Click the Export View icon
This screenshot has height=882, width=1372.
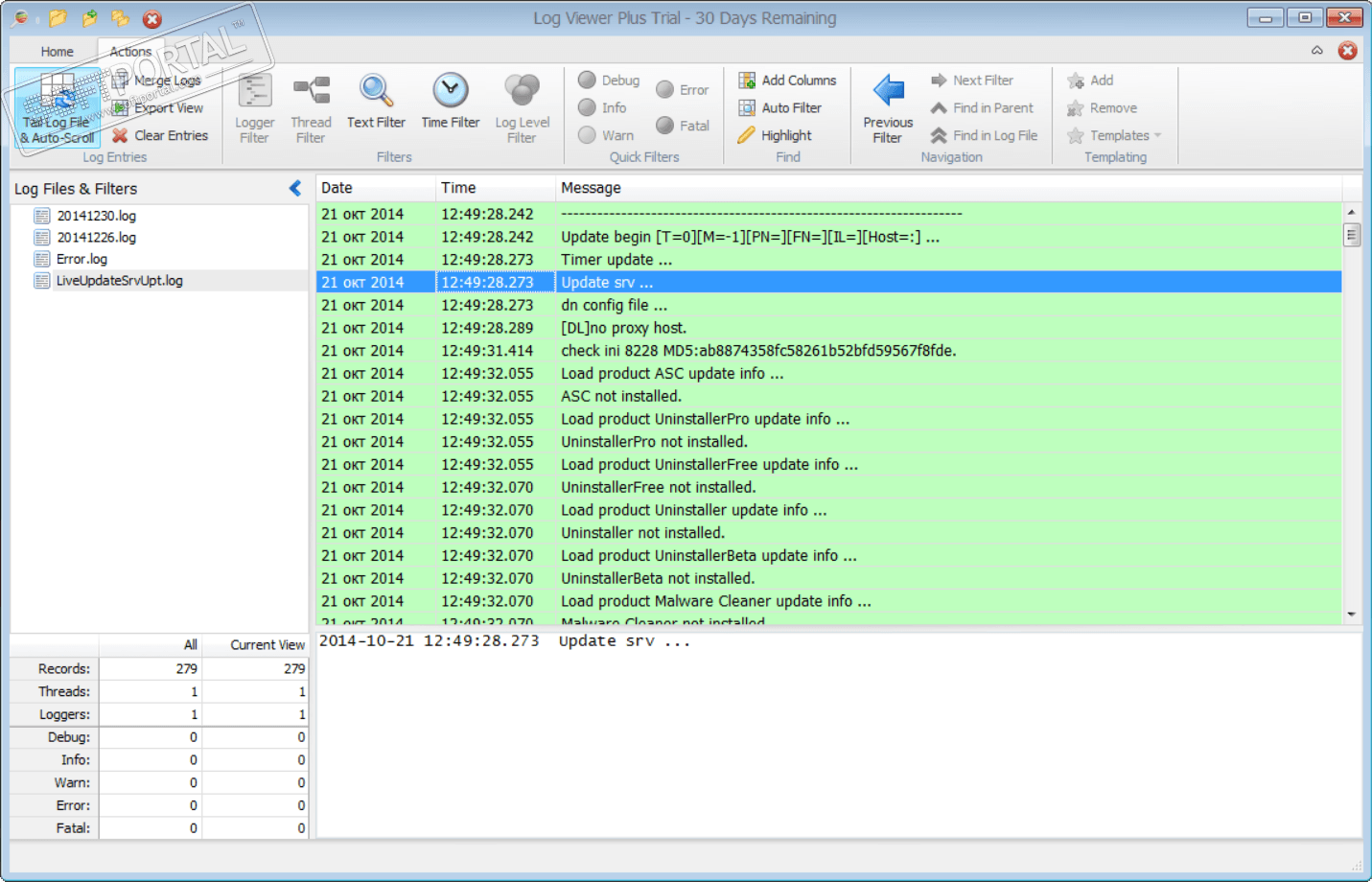(x=120, y=108)
